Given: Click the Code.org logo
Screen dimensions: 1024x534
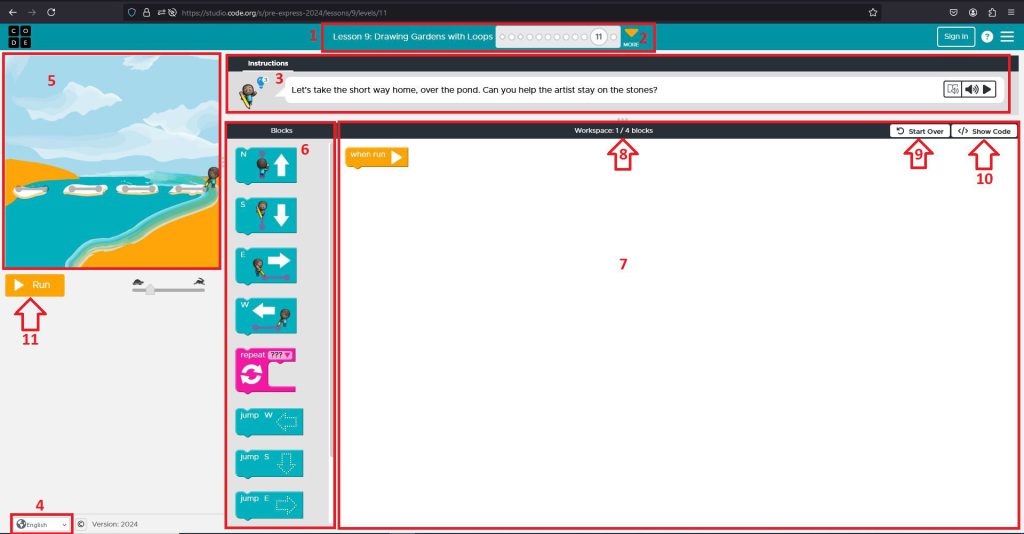Looking at the screenshot, I should pos(19,36).
